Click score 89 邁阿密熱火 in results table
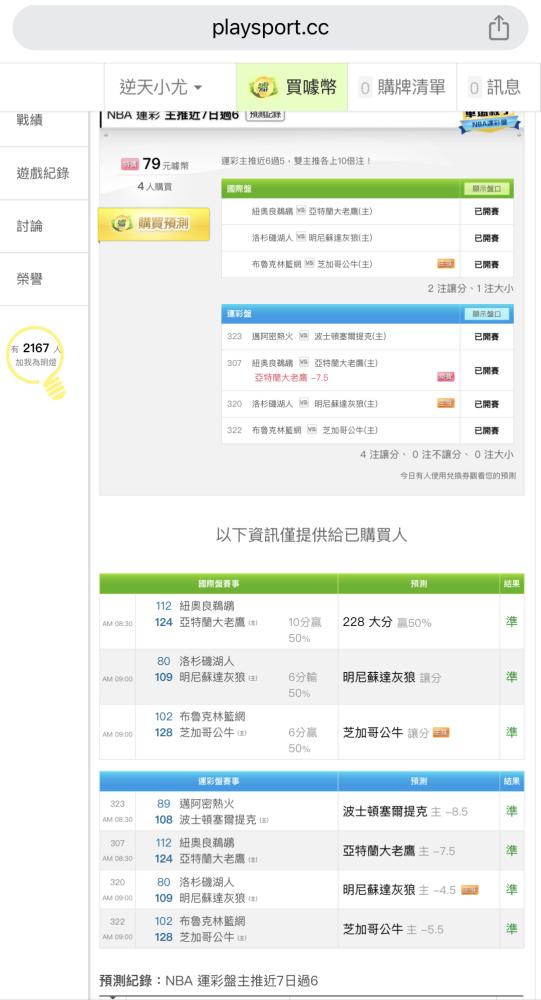This screenshot has width=541, height=1000. pyautogui.click(x=163, y=804)
